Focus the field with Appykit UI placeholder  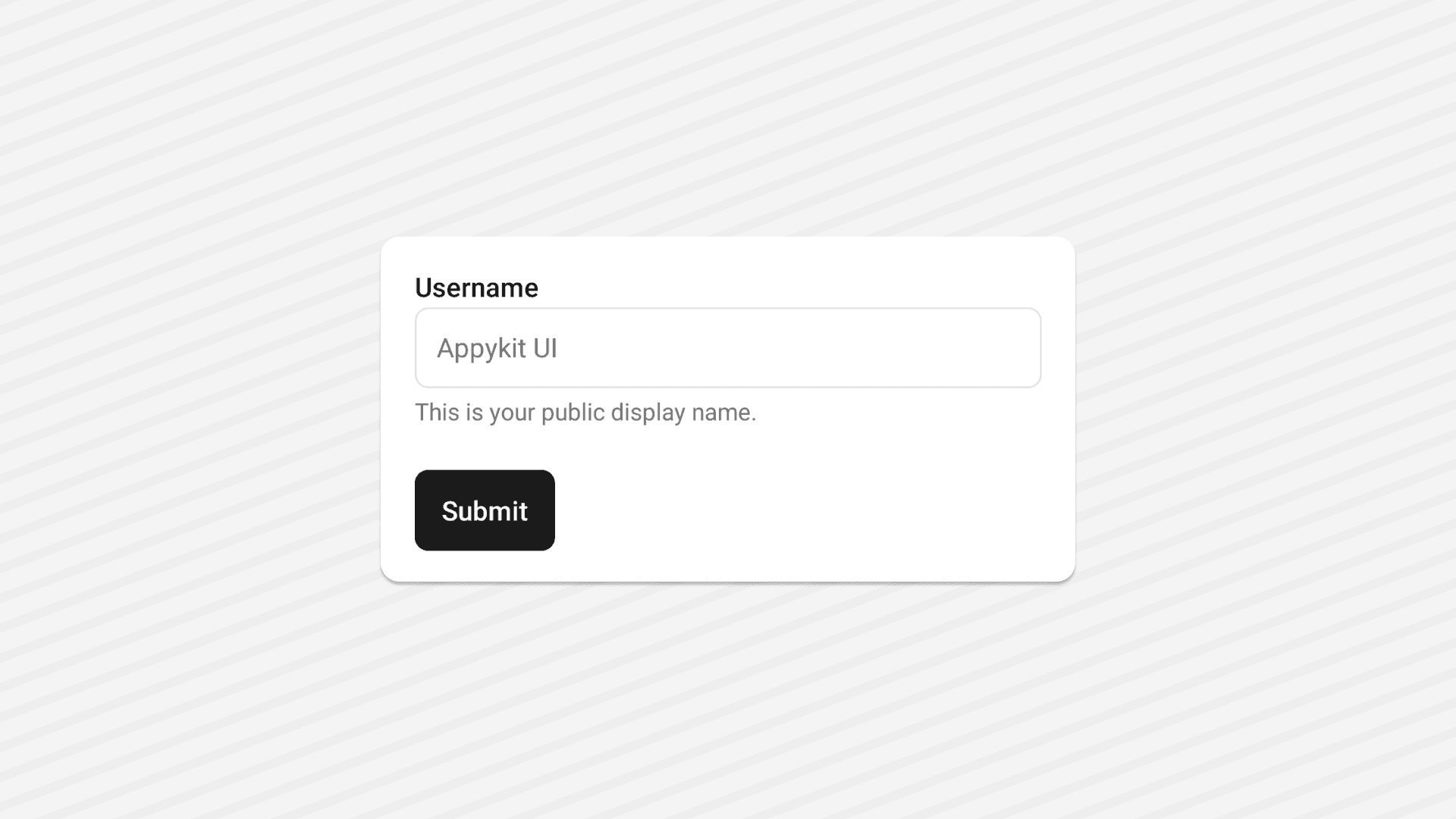pos(727,348)
